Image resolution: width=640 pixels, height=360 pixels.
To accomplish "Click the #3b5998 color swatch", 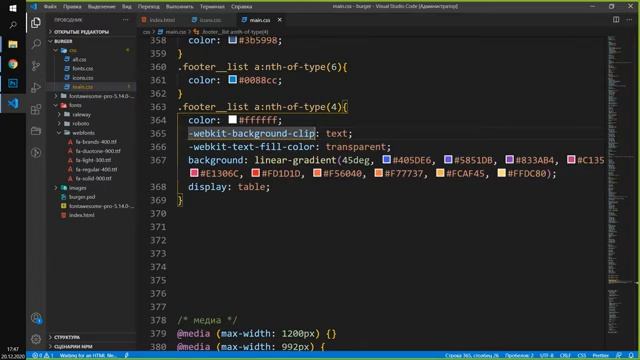I will pos(233,40).
